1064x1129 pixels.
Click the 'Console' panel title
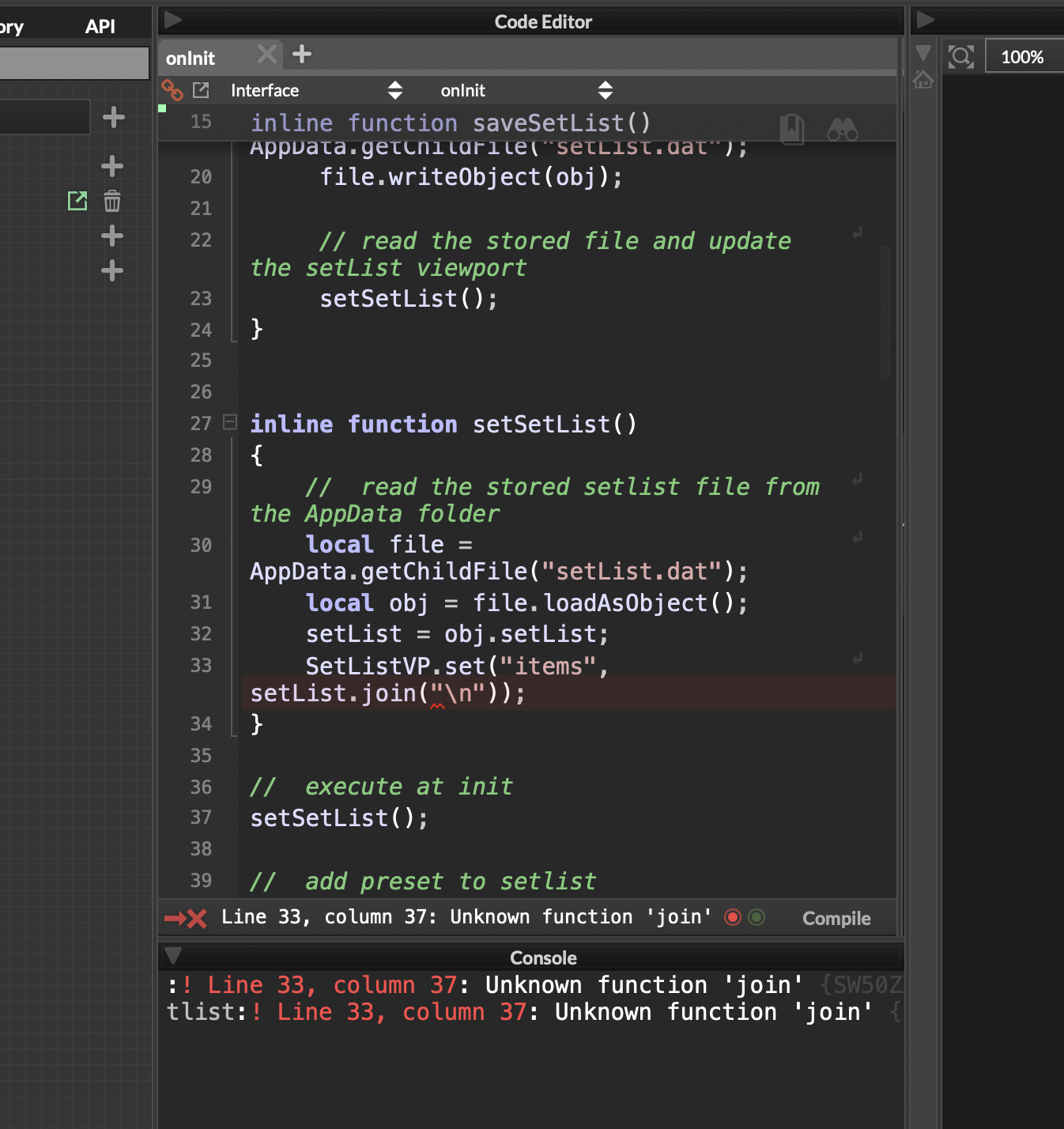[x=543, y=957]
